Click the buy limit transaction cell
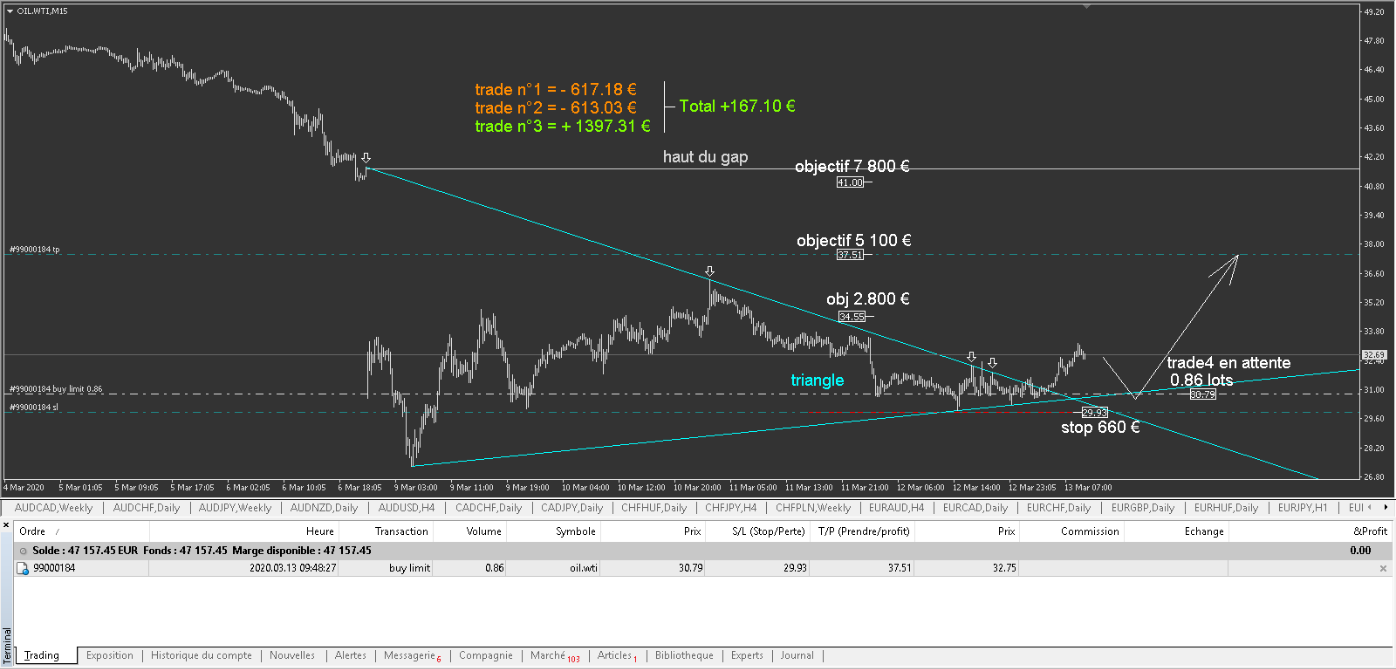This screenshot has width=1396, height=669. pos(409,568)
